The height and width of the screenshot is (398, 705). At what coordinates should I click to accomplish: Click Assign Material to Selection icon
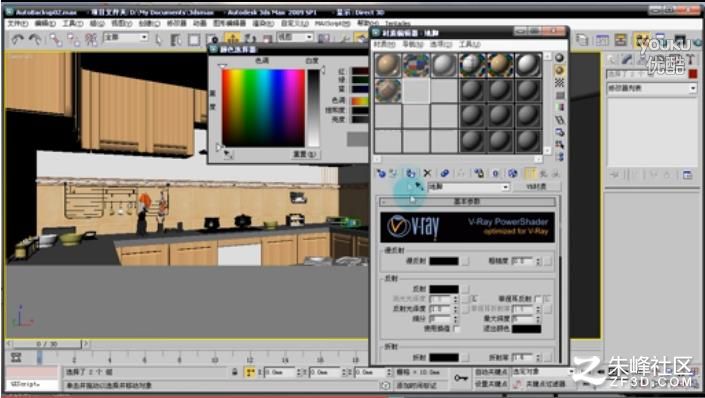click(411, 173)
